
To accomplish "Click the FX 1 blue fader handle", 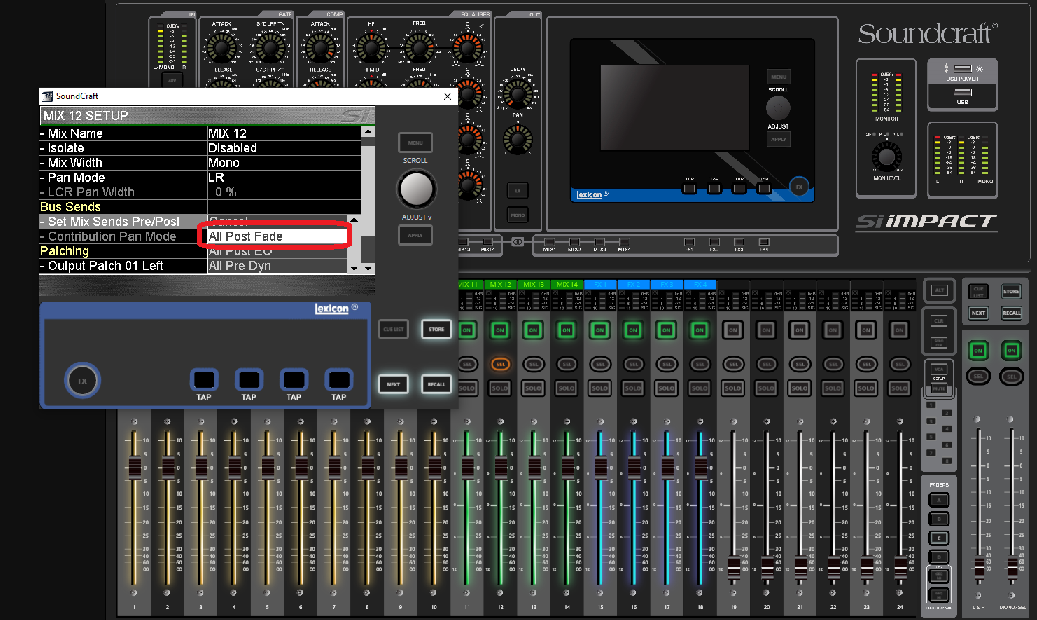I will pyautogui.click(x=601, y=466).
